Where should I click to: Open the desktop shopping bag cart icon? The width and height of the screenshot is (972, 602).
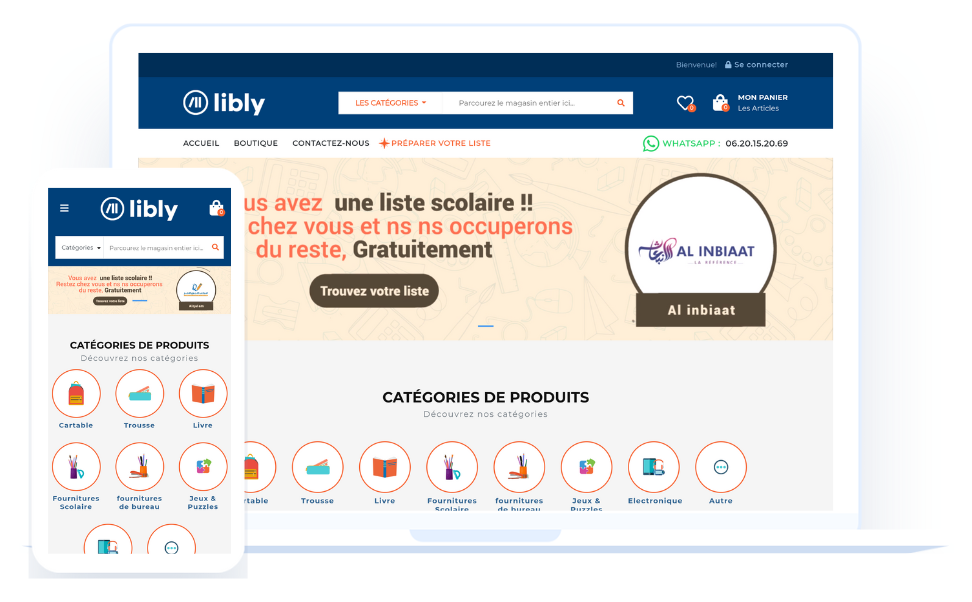(720, 103)
